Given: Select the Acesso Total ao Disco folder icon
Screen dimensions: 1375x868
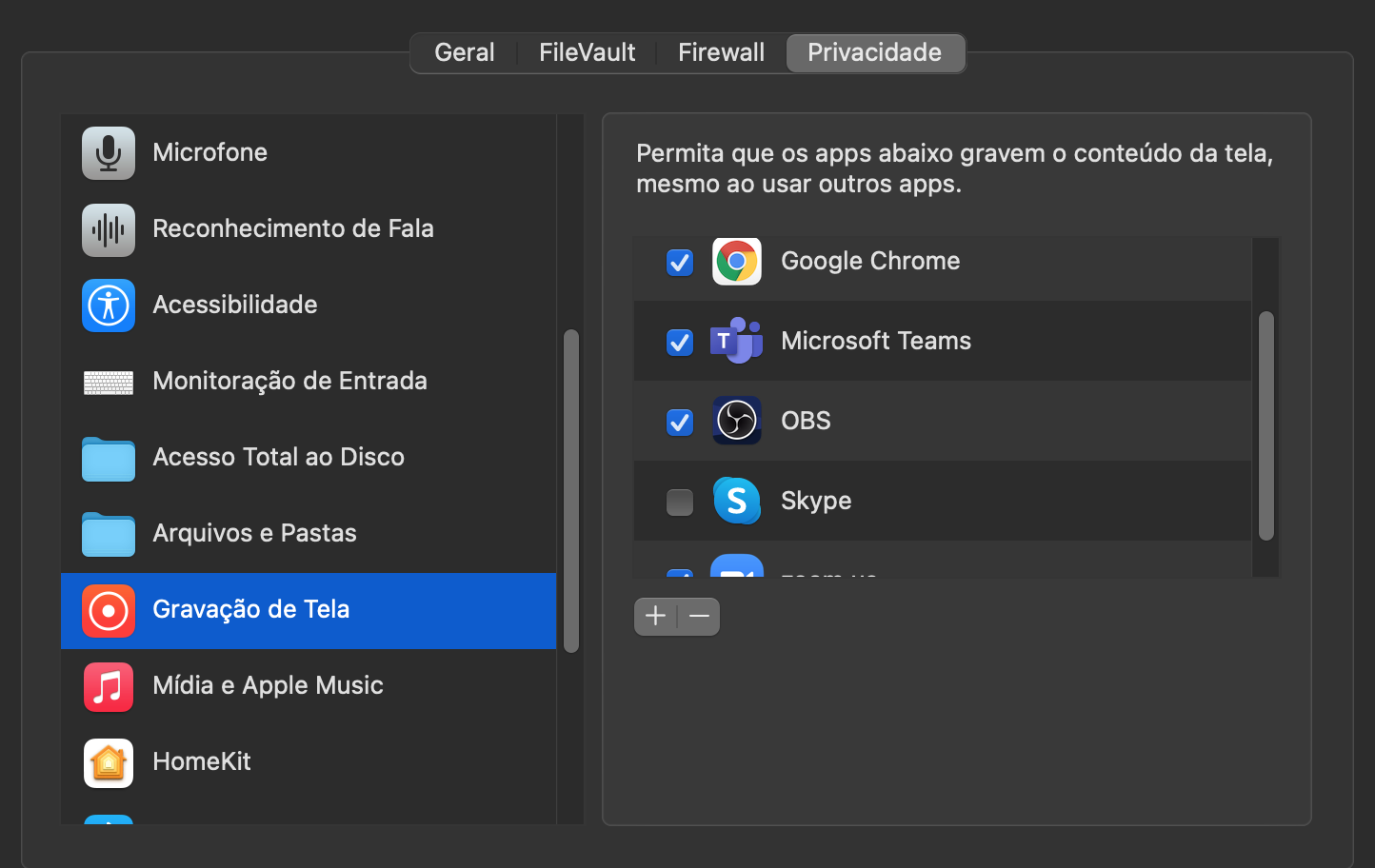Looking at the screenshot, I should [109, 459].
